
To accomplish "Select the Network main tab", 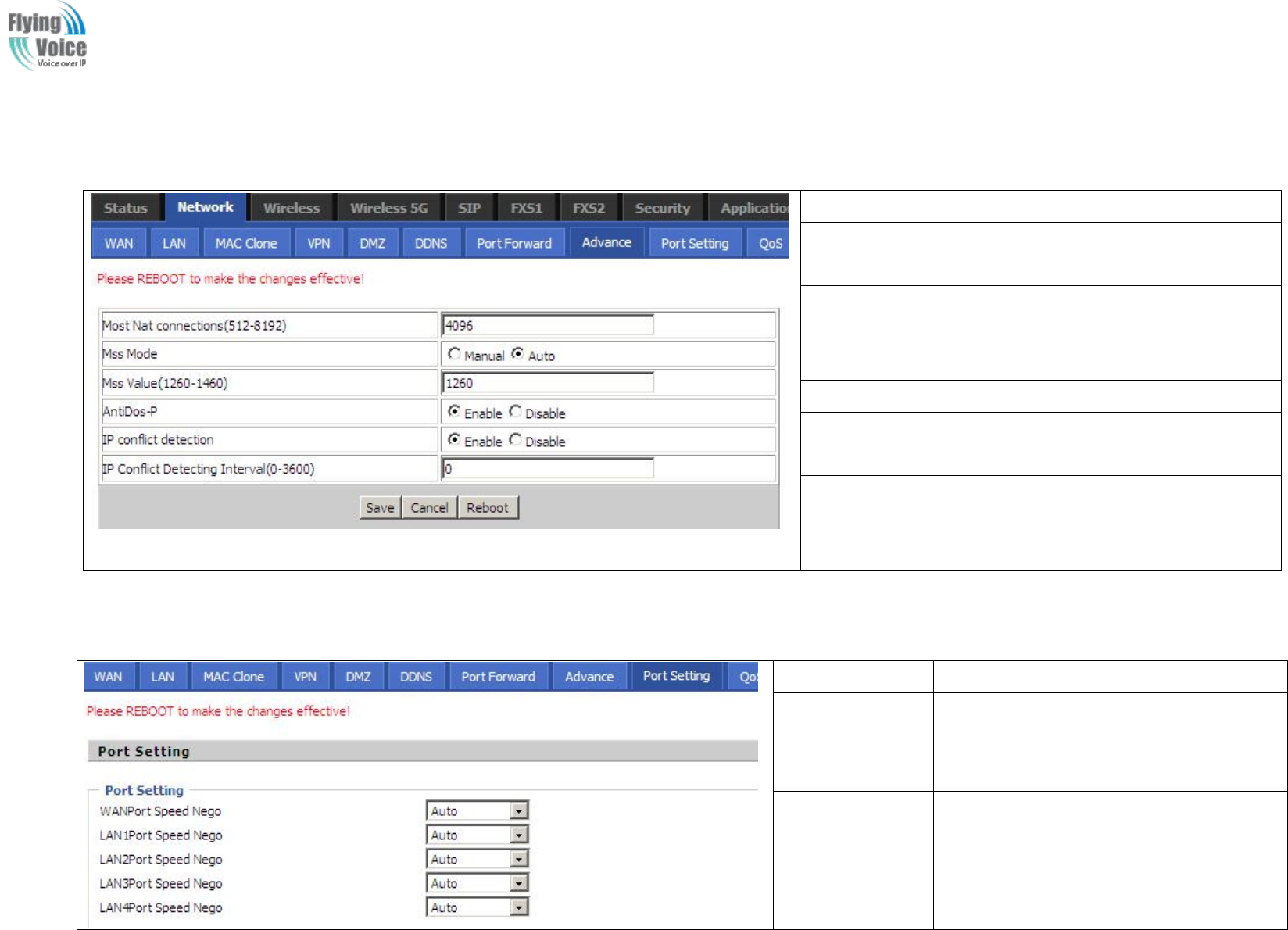I will tap(206, 207).
